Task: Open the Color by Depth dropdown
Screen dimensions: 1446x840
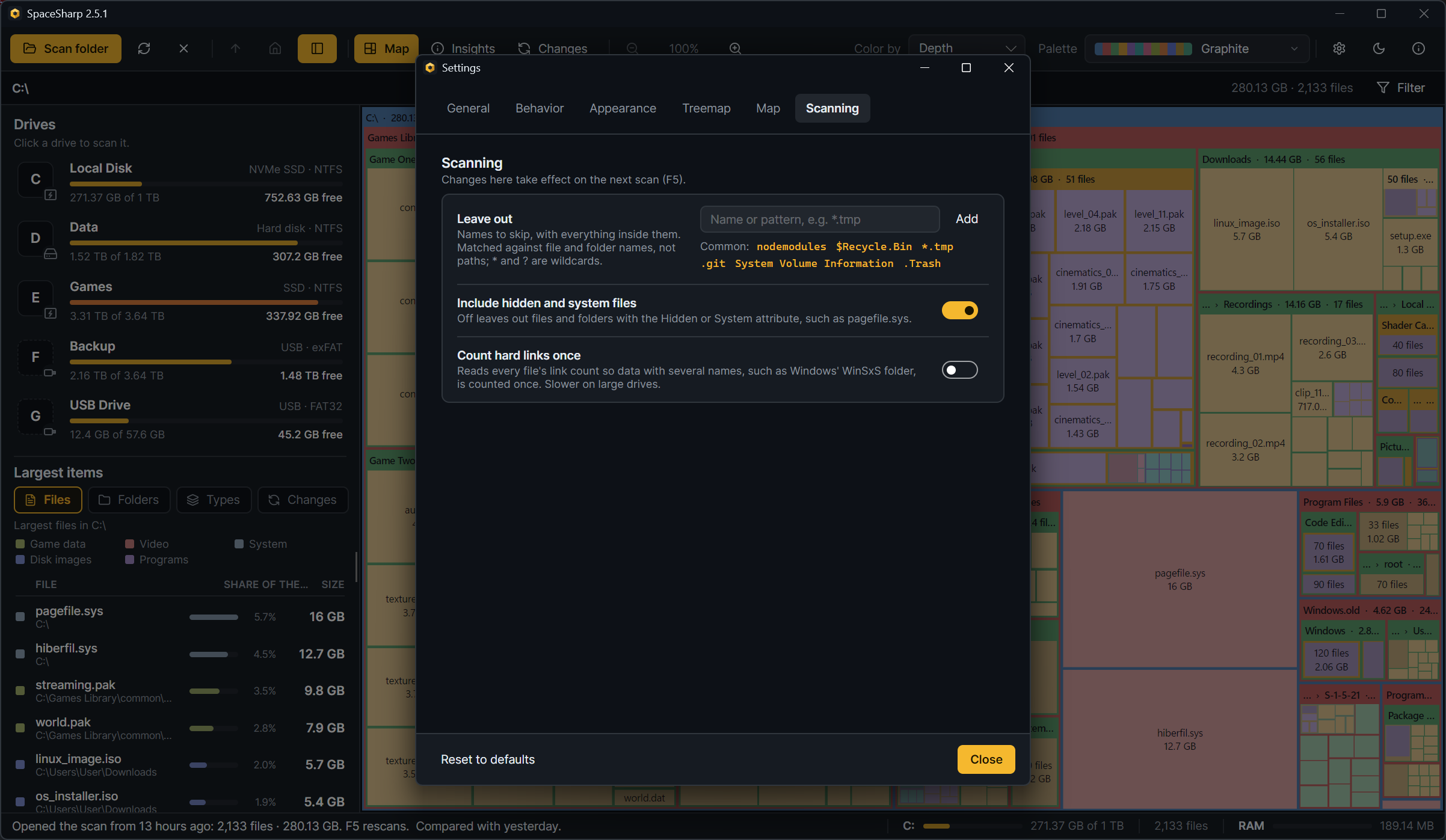Action: click(967, 49)
